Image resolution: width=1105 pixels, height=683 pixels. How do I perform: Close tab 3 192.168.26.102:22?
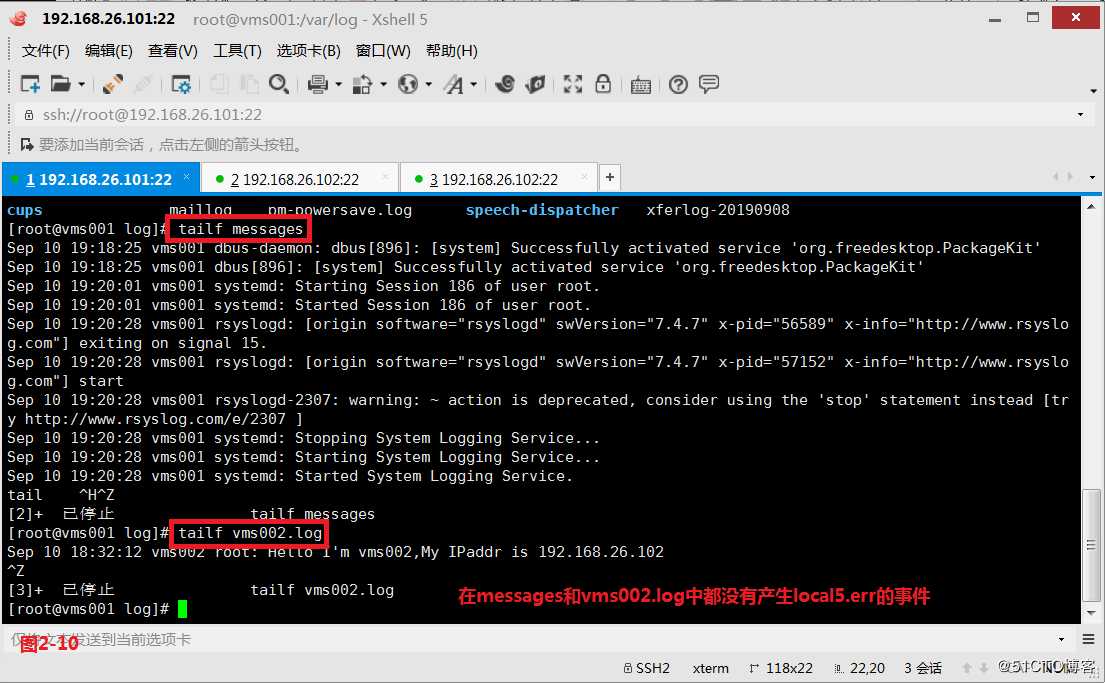pyautogui.click(x=584, y=177)
